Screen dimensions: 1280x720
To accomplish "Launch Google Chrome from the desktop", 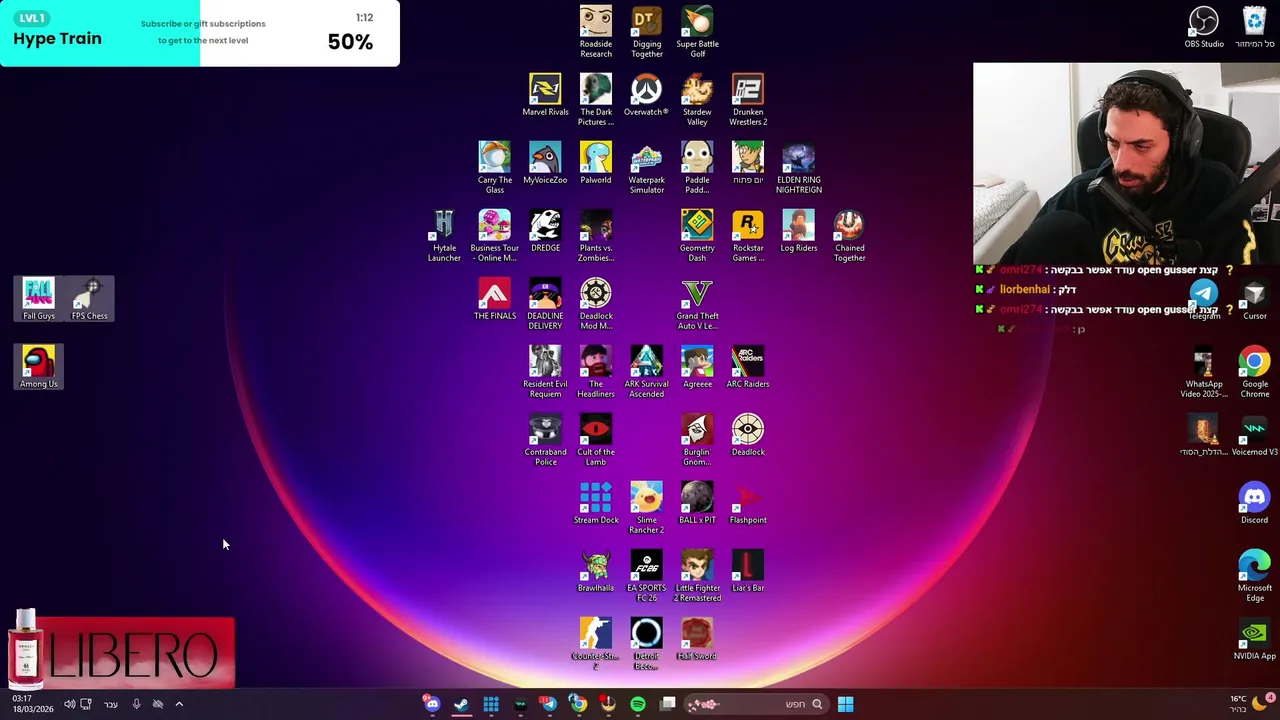I will point(1254,372).
